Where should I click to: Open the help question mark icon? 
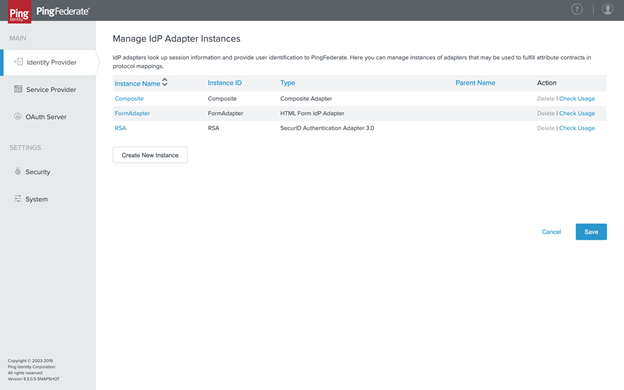click(577, 9)
